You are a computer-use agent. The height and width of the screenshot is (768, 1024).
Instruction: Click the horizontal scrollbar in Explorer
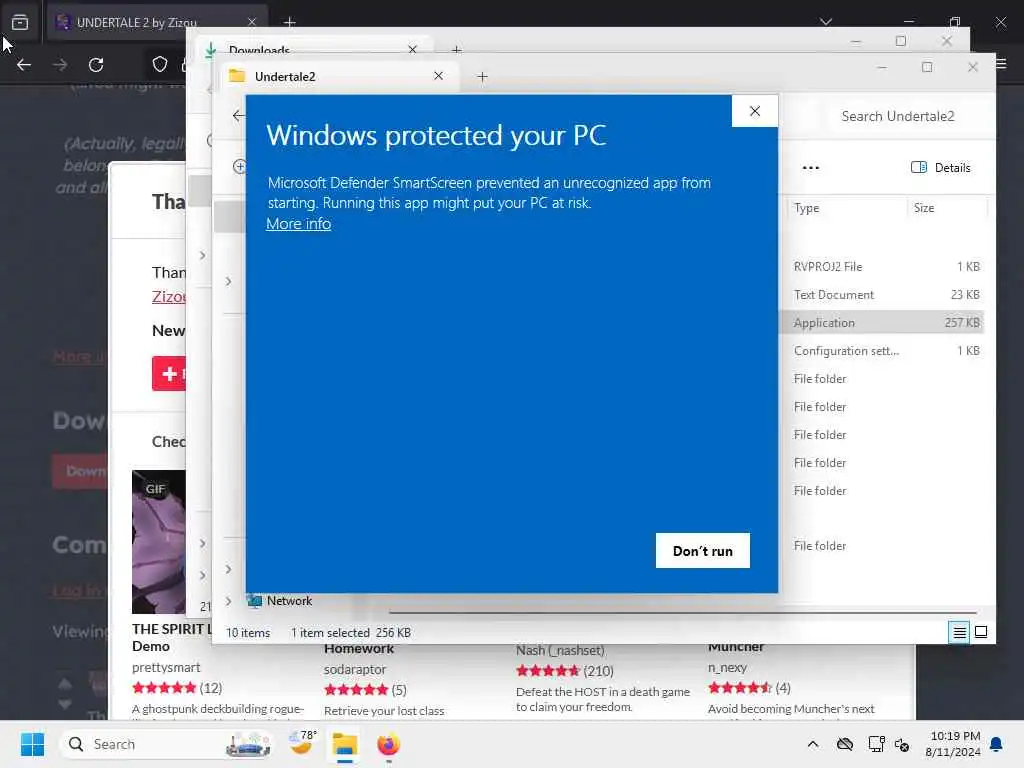coord(682,613)
